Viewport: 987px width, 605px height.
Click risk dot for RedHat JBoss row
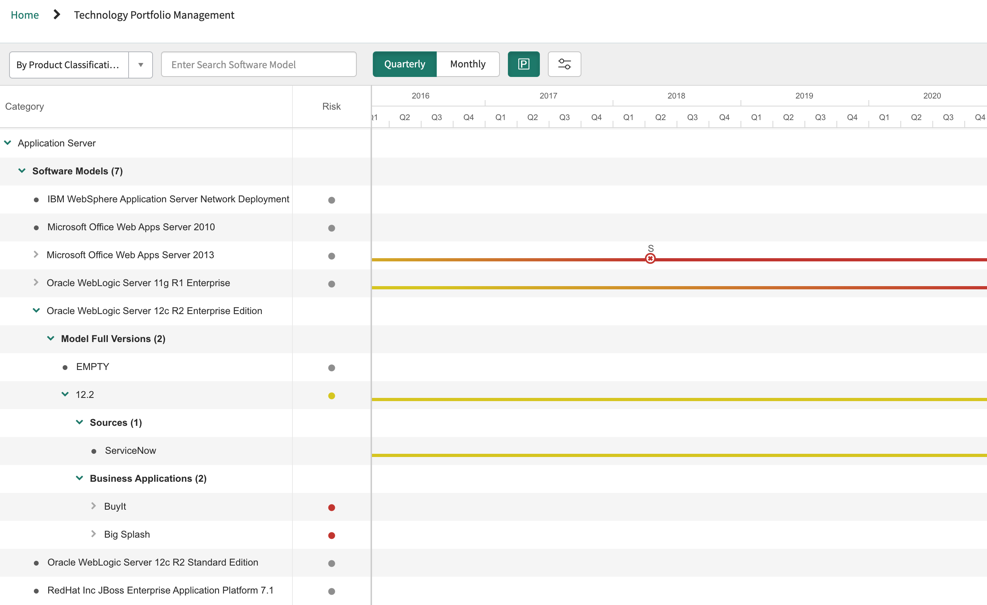click(332, 591)
